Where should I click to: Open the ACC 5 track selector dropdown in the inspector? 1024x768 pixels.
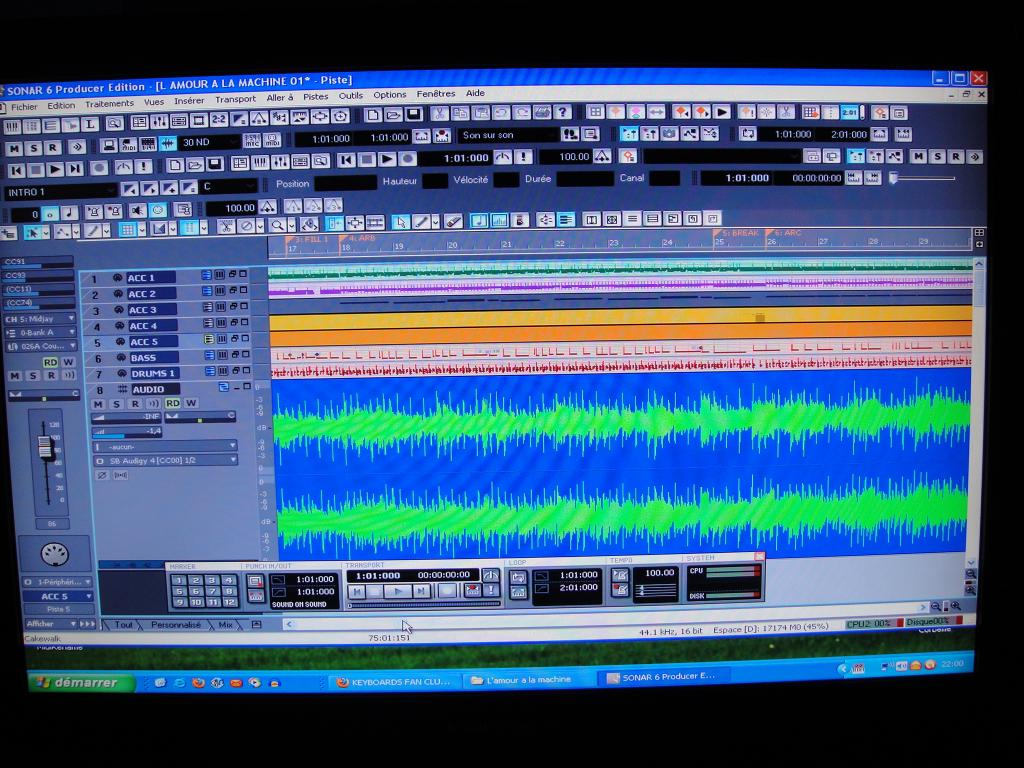58,596
